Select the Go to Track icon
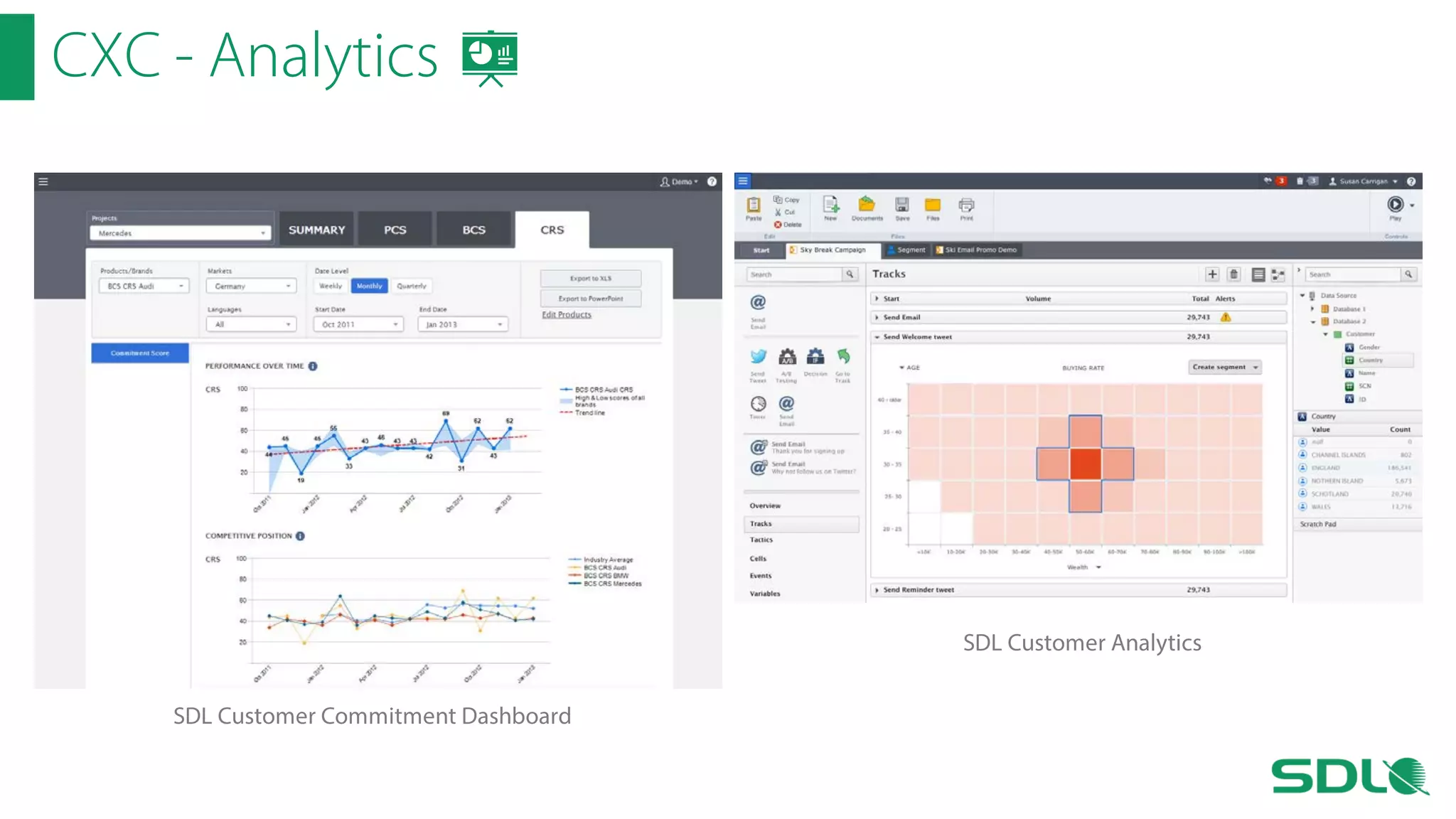Image resolution: width=1456 pixels, height=819 pixels. 843,355
